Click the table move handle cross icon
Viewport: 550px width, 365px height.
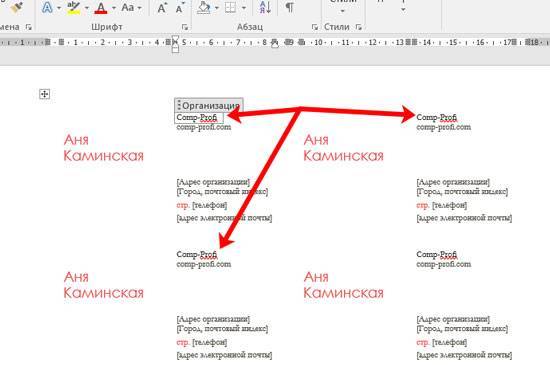point(45,94)
